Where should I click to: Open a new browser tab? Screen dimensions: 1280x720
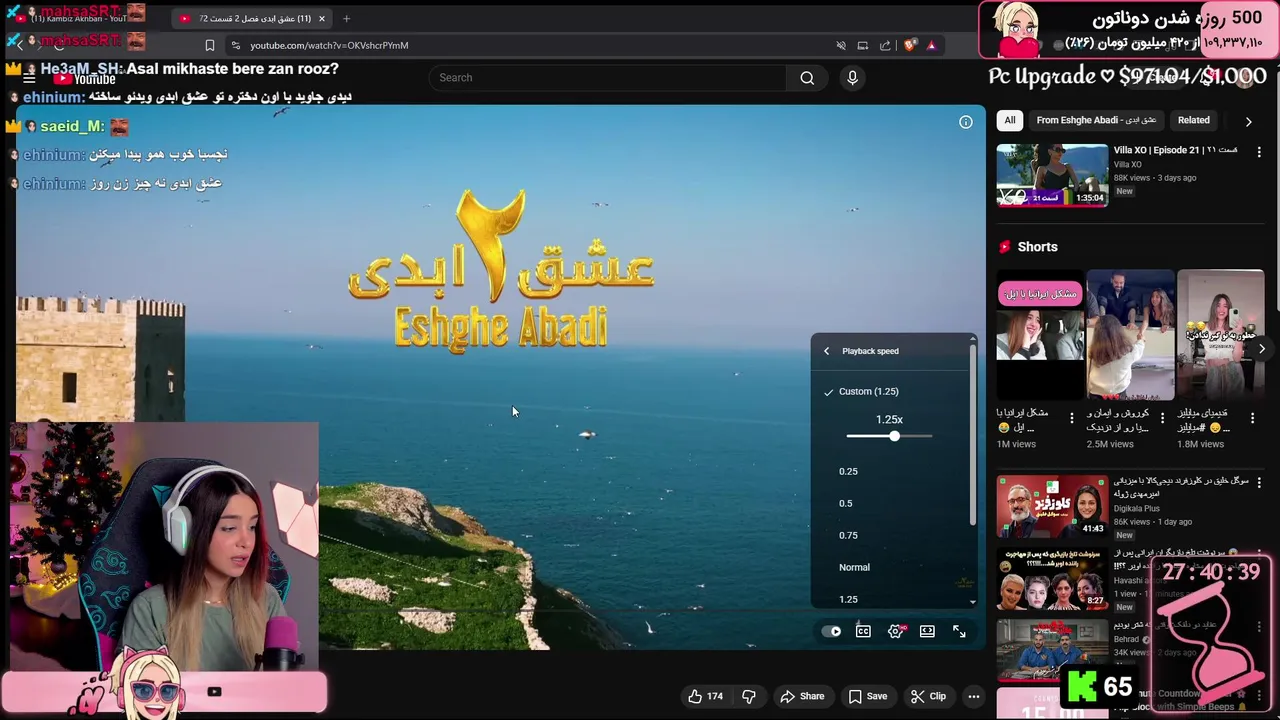click(x=346, y=18)
